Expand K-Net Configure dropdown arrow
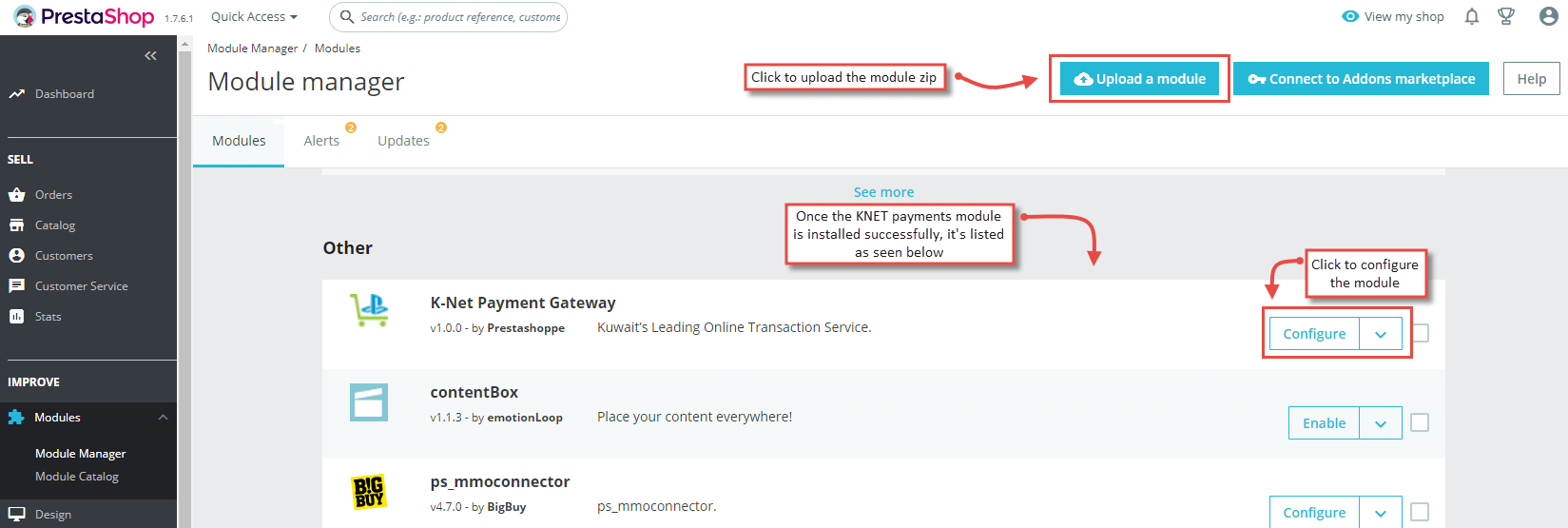Screen dimensions: 1568x528 (x=1381, y=334)
